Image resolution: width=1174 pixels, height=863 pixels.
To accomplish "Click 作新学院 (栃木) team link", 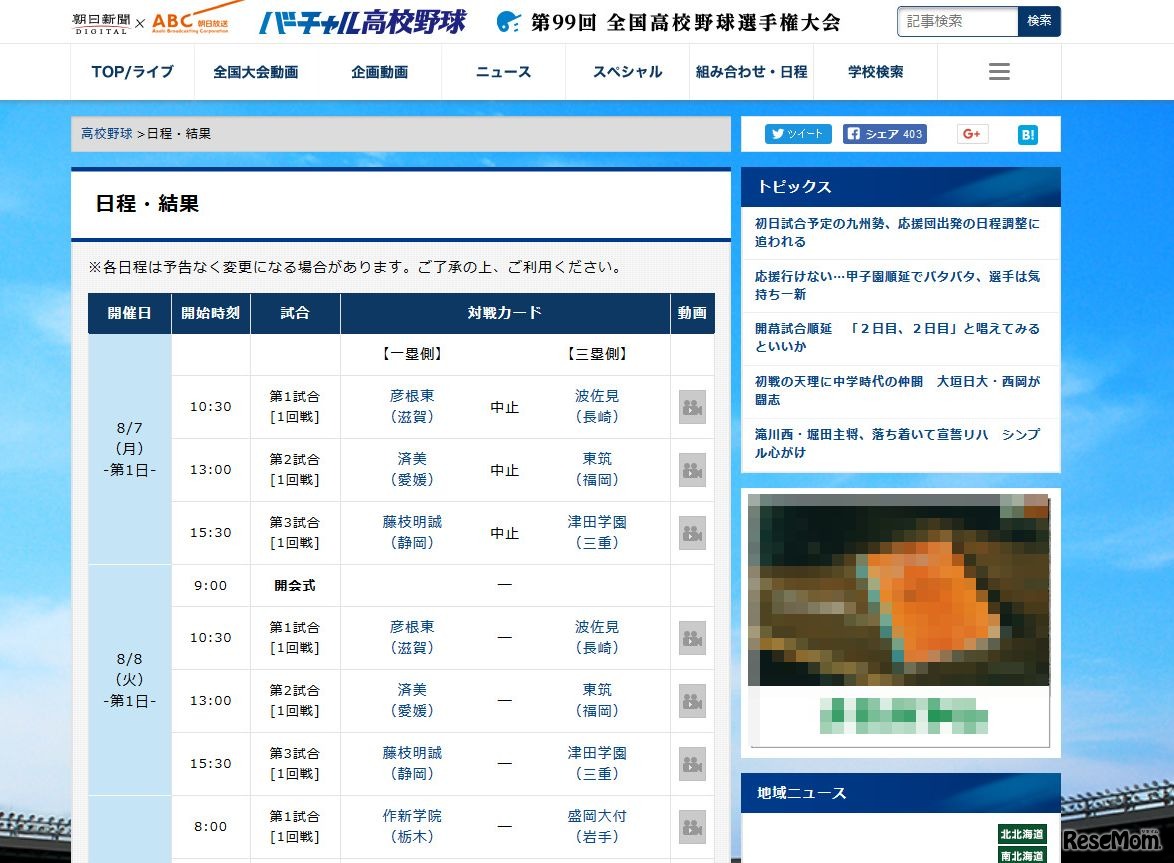I will pyautogui.click(x=412, y=826).
